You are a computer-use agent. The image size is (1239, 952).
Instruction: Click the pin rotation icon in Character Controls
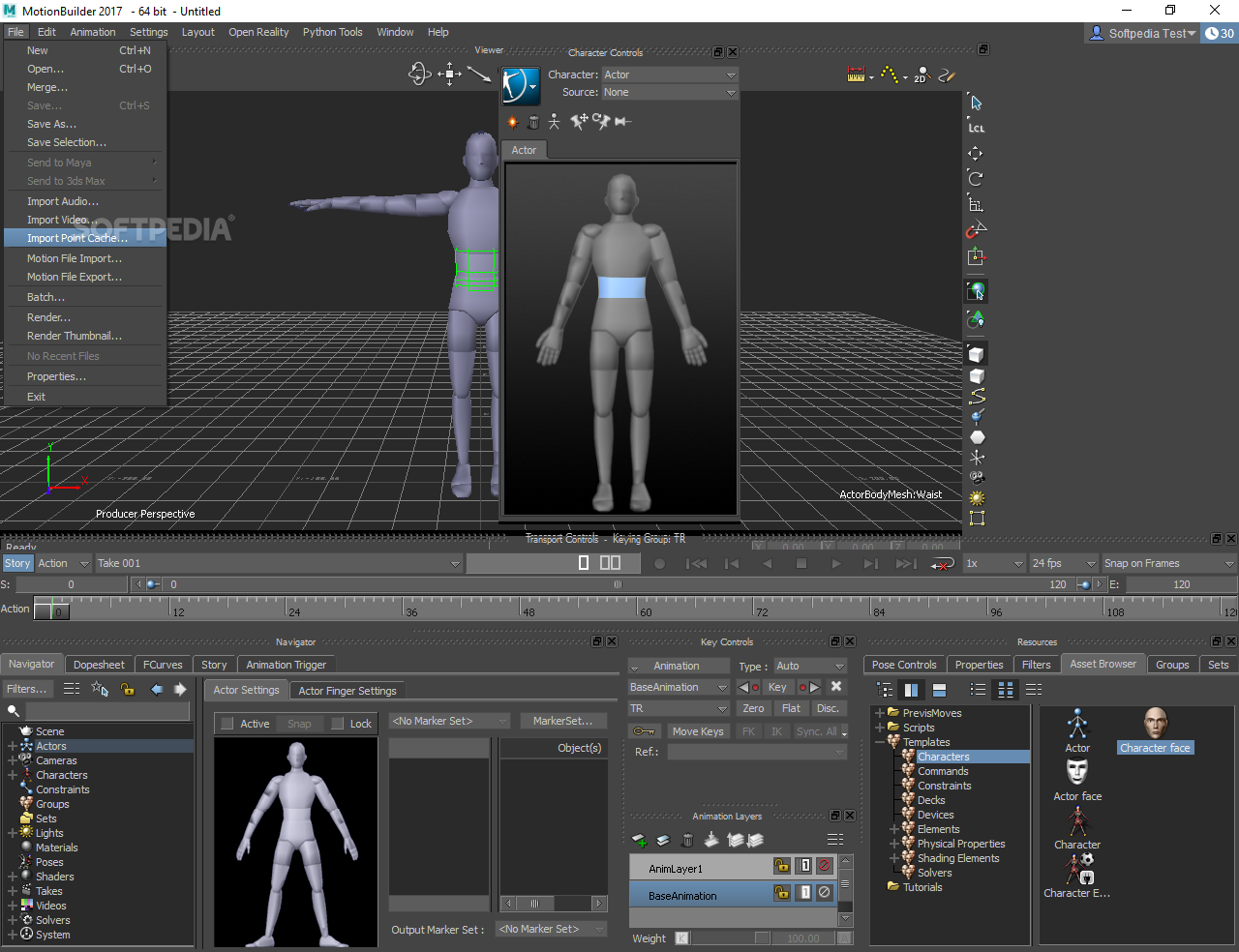601,122
